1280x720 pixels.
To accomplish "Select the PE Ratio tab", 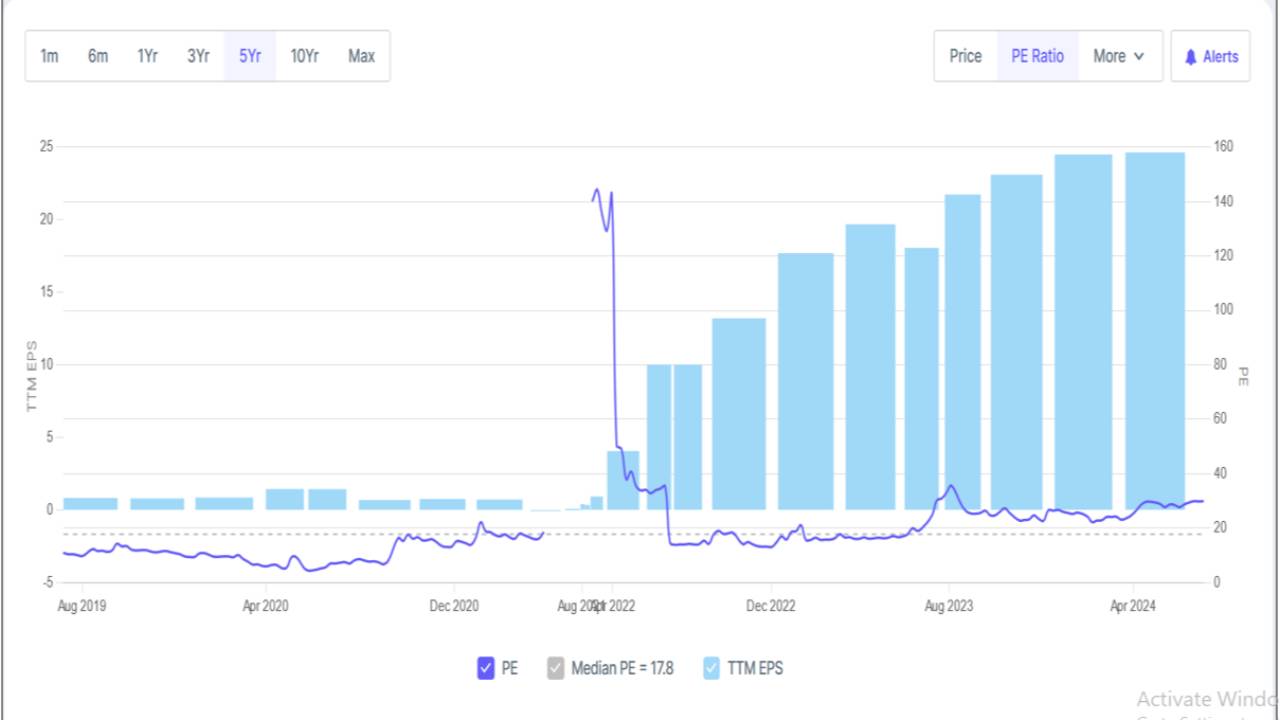I will [1038, 56].
